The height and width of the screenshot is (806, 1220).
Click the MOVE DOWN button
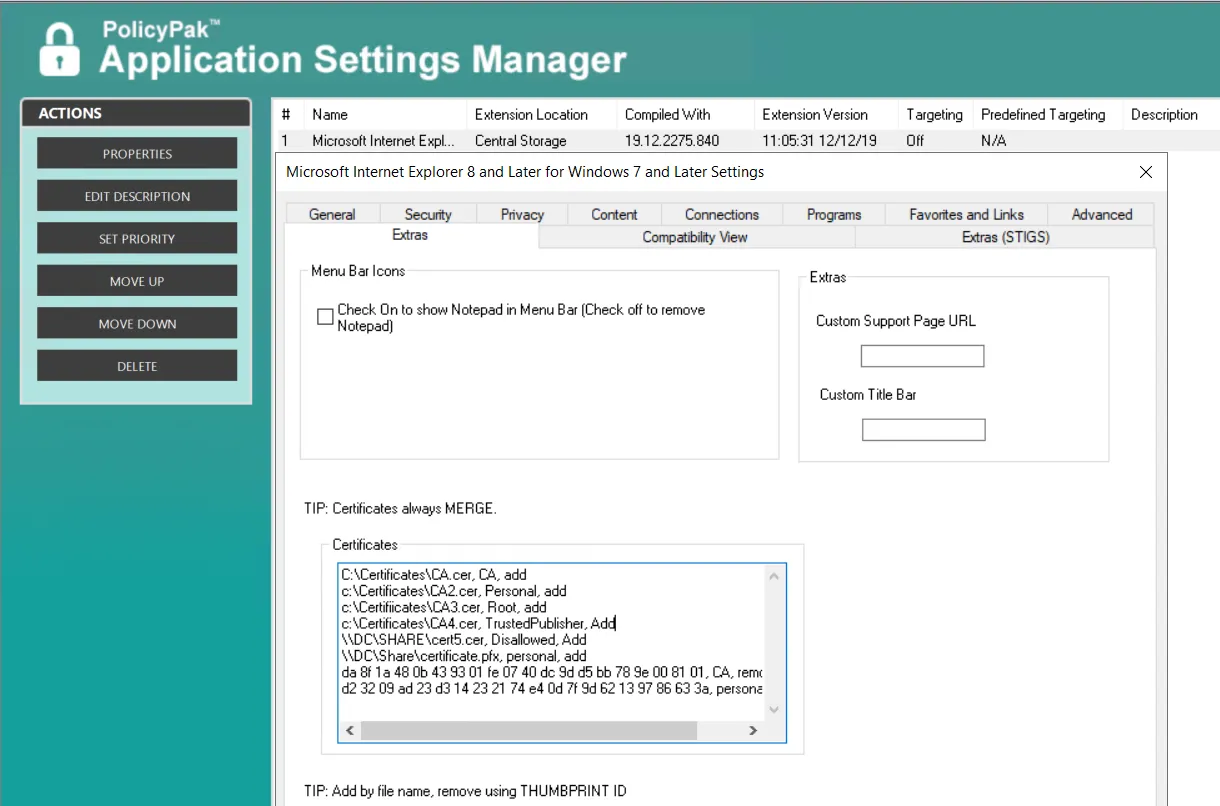(x=137, y=323)
